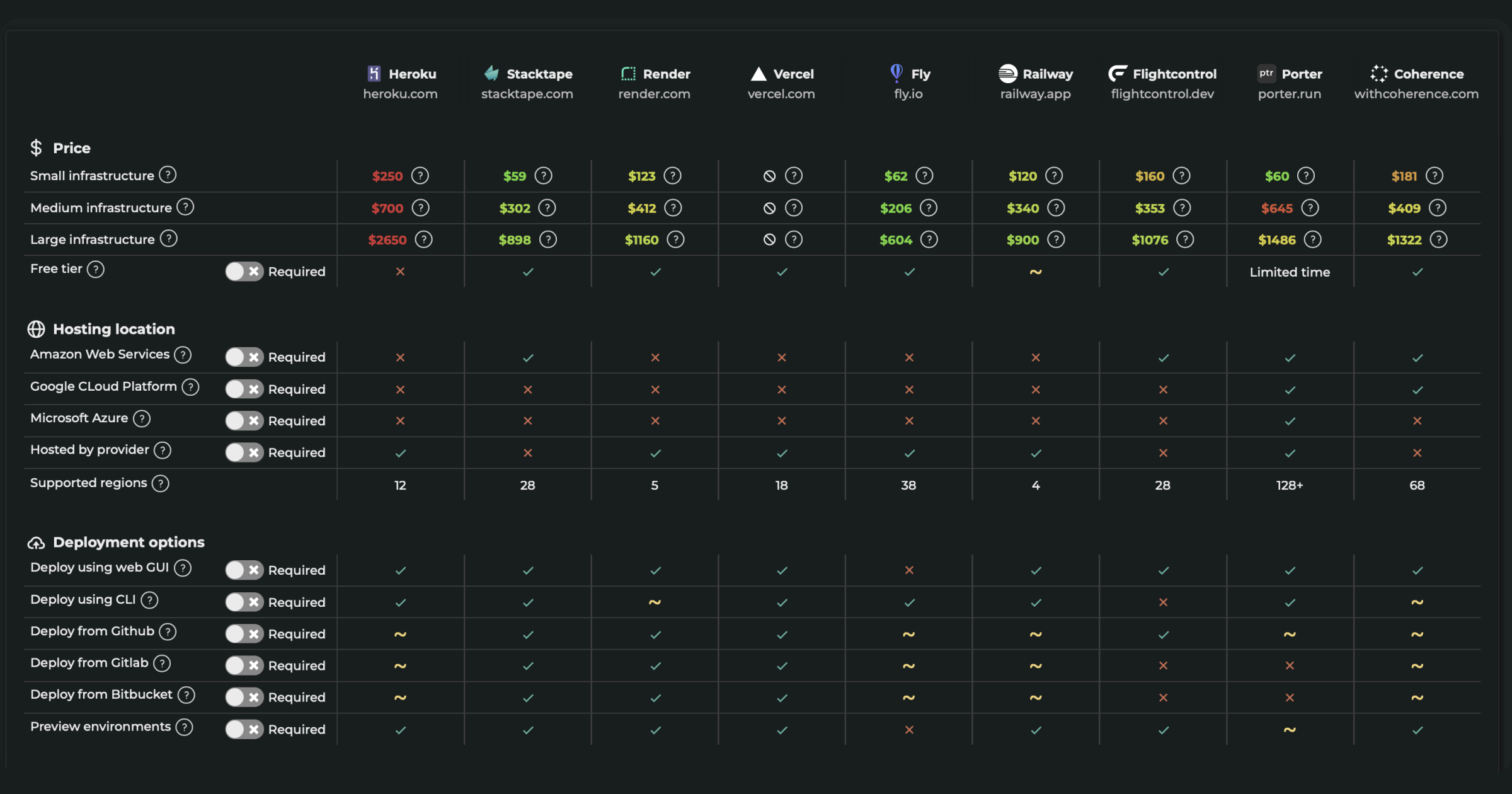1512x794 pixels.
Task: Open vercel.com link
Action: (x=781, y=94)
